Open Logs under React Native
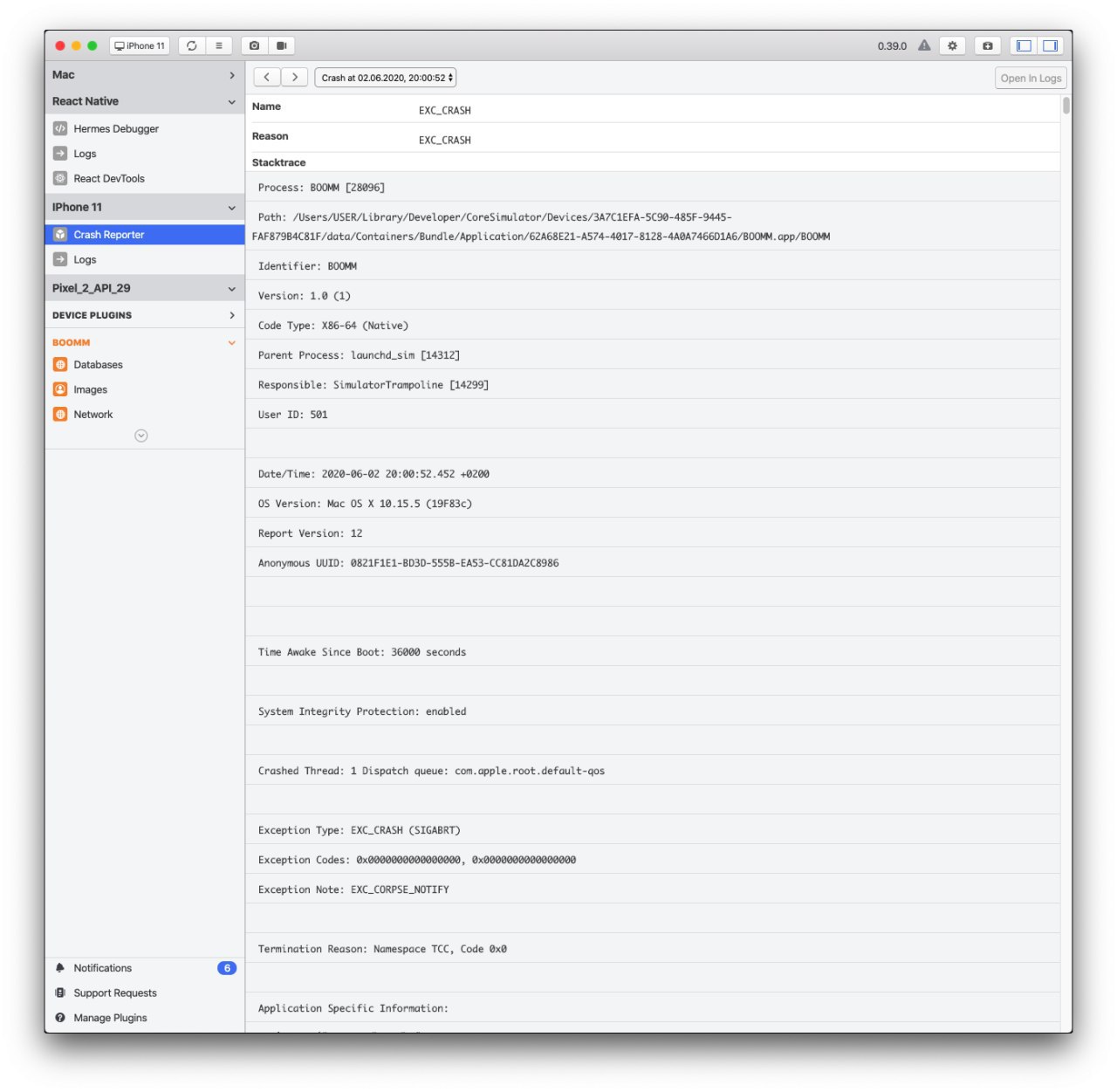 click(x=145, y=154)
